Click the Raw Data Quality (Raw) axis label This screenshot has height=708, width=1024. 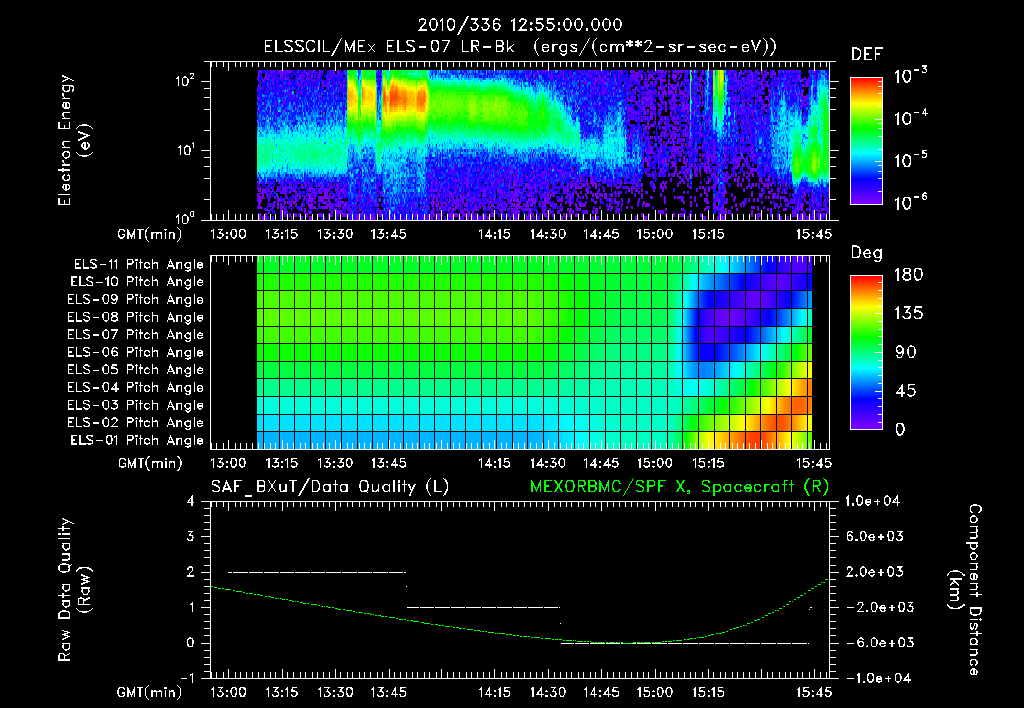(x=74, y=590)
